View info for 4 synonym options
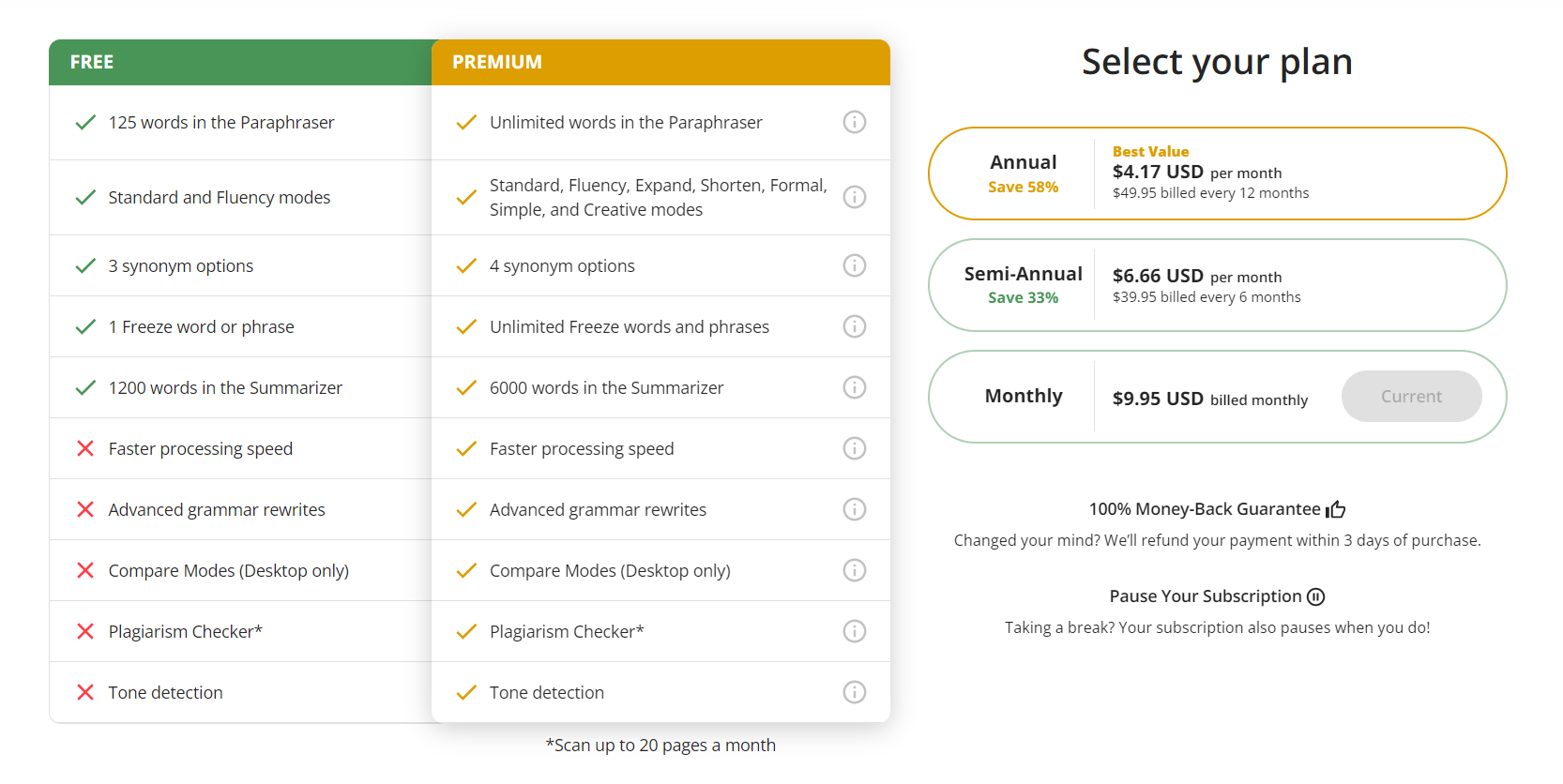1563x784 pixels. tap(855, 265)
